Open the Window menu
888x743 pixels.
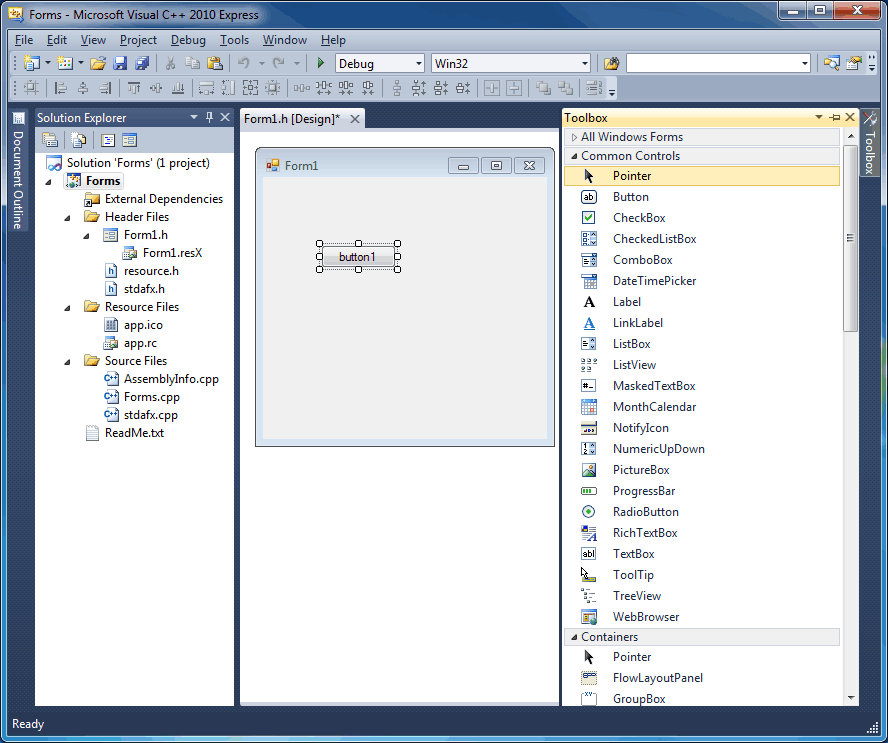(285, 40)
